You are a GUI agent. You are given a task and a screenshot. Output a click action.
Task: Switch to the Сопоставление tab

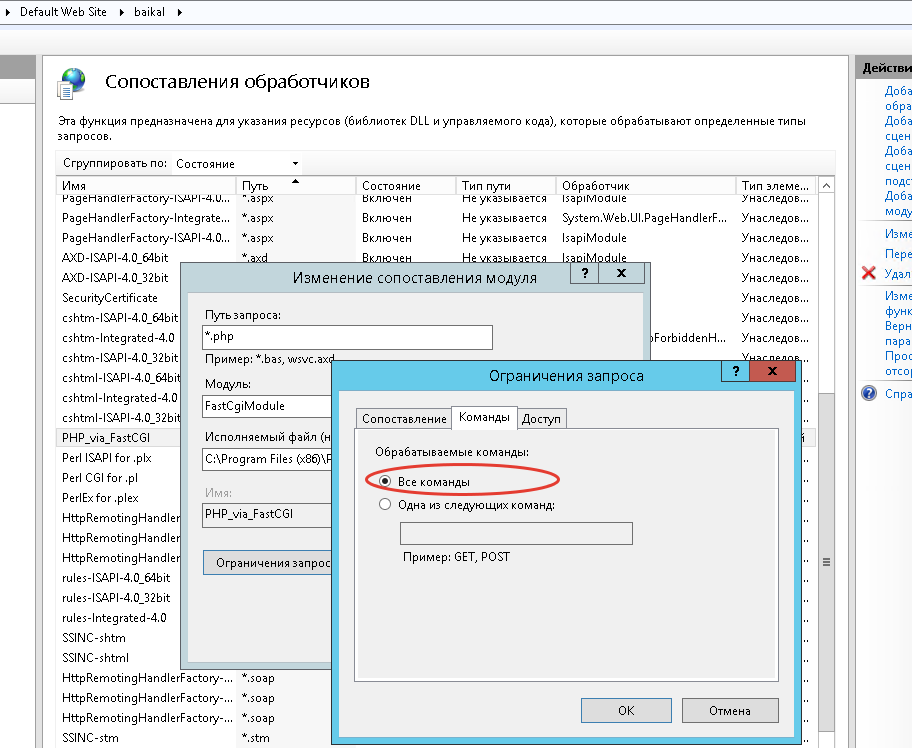403,418
